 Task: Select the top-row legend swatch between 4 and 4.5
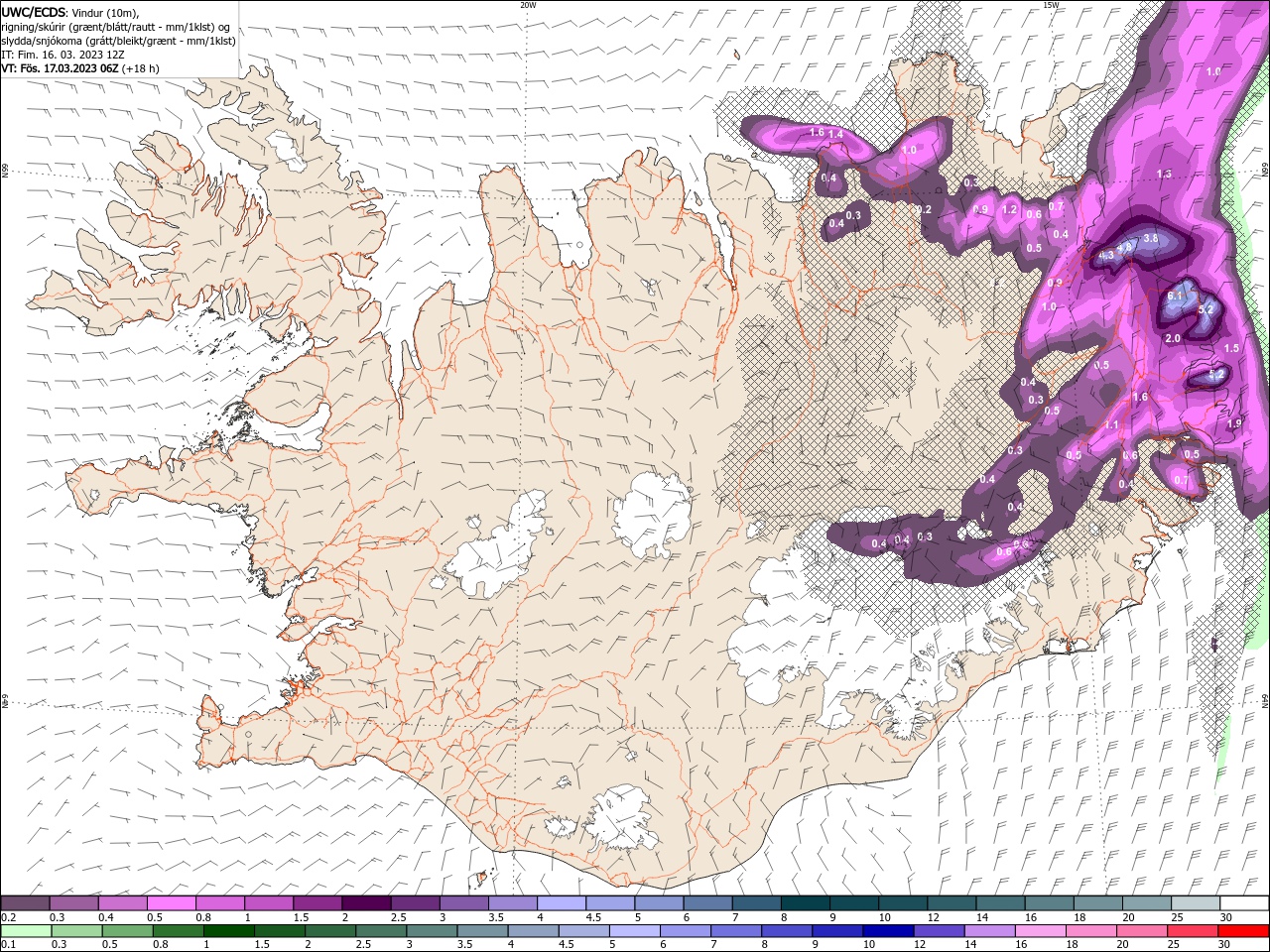point(562,903)
